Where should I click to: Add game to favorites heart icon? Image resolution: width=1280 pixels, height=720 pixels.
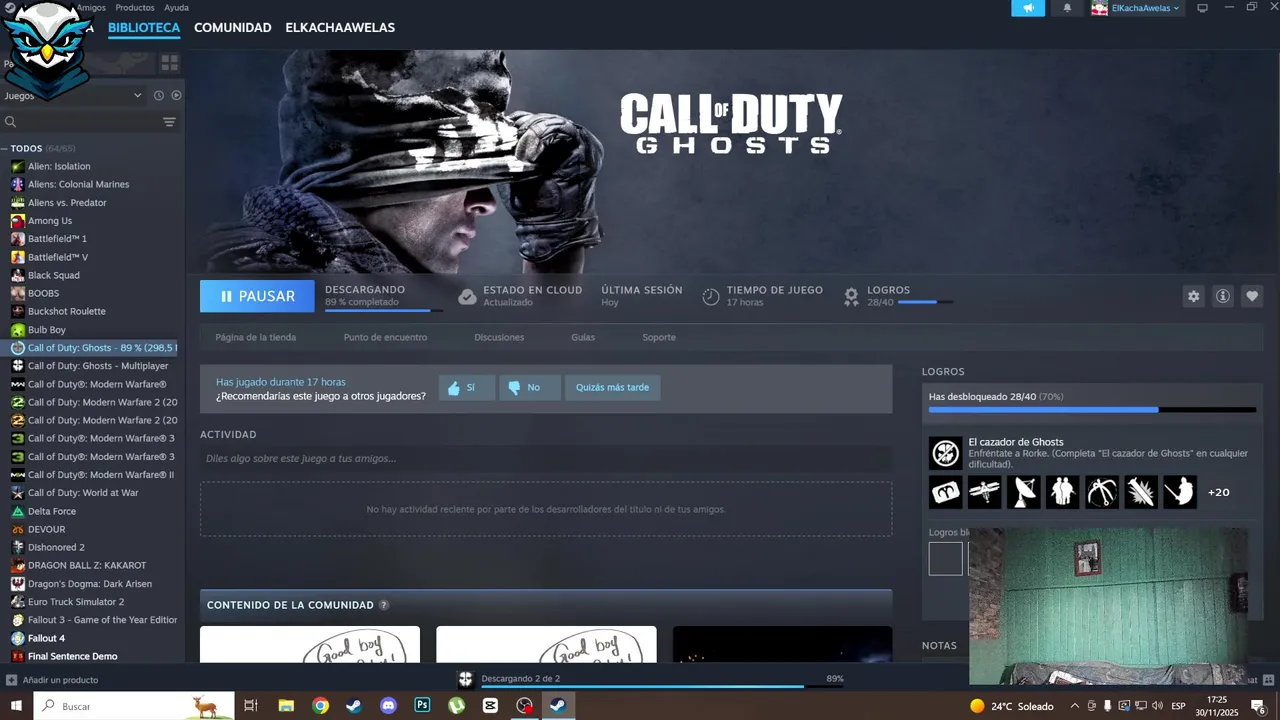click(x=1251, y=296)
